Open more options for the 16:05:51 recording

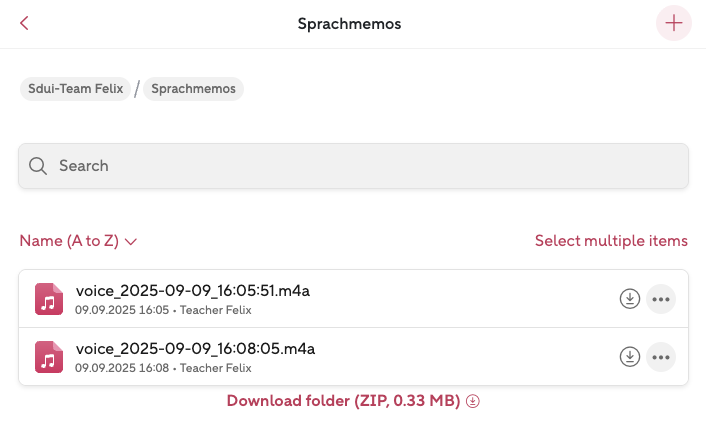[x=660, y=298]
